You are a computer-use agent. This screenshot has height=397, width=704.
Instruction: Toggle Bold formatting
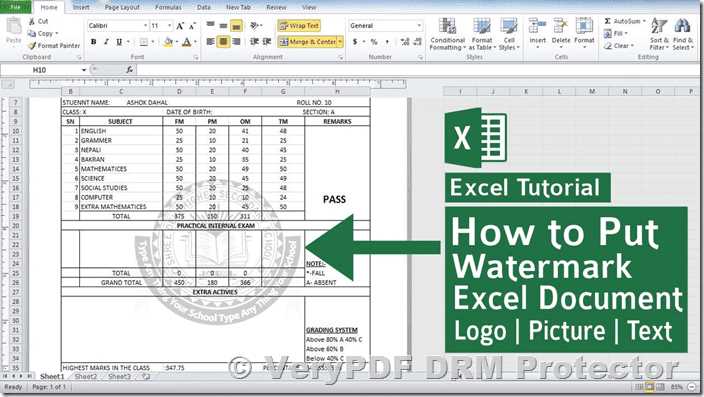click(x=93, y=42)
